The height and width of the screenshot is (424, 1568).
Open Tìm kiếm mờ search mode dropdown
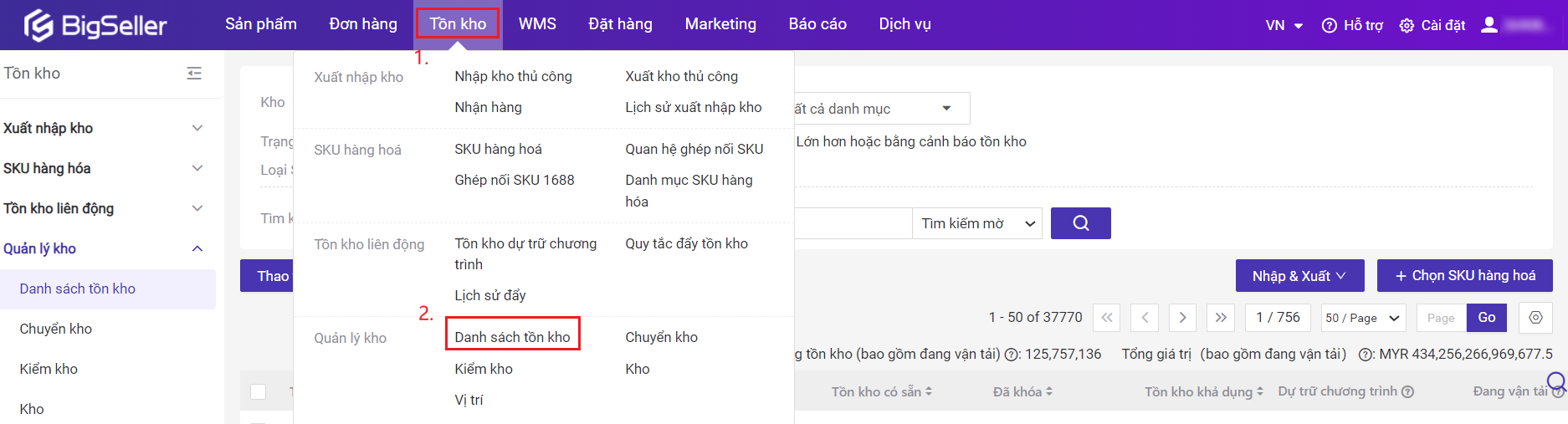coord(977,223)
